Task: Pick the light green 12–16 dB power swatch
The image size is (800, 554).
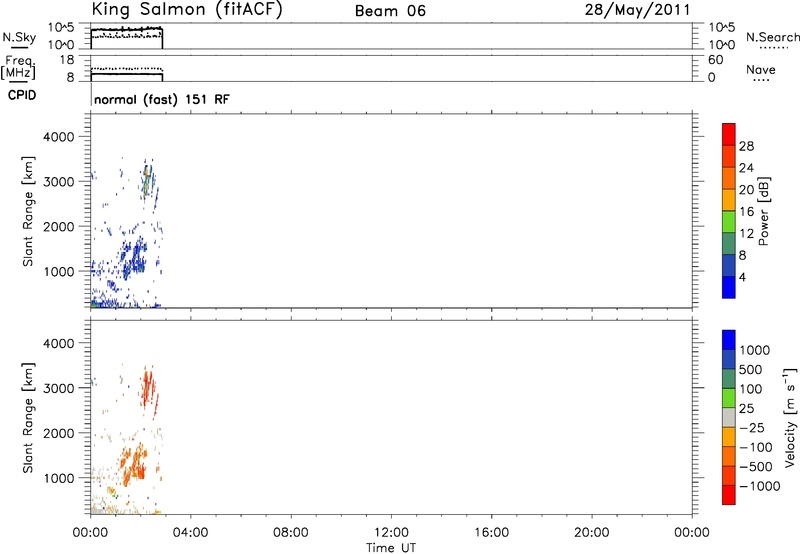Action: [x=729, y=221]
